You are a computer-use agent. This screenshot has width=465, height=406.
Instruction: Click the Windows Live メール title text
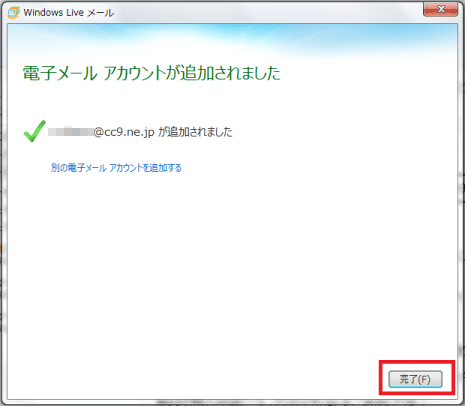69,13
